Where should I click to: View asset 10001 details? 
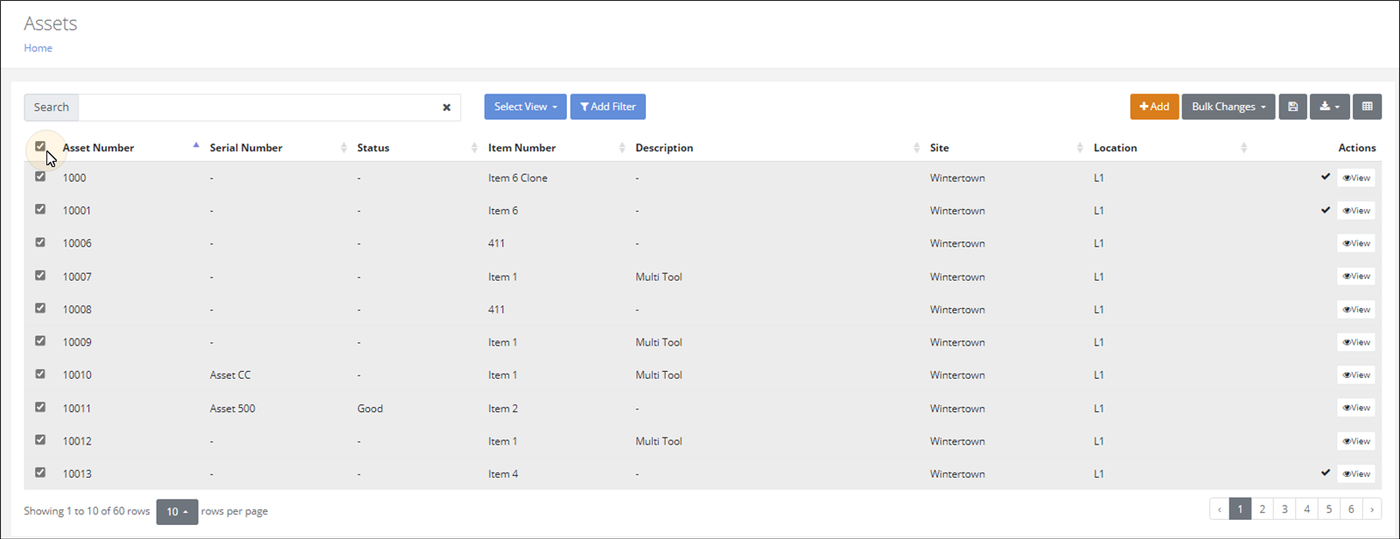1356,211
